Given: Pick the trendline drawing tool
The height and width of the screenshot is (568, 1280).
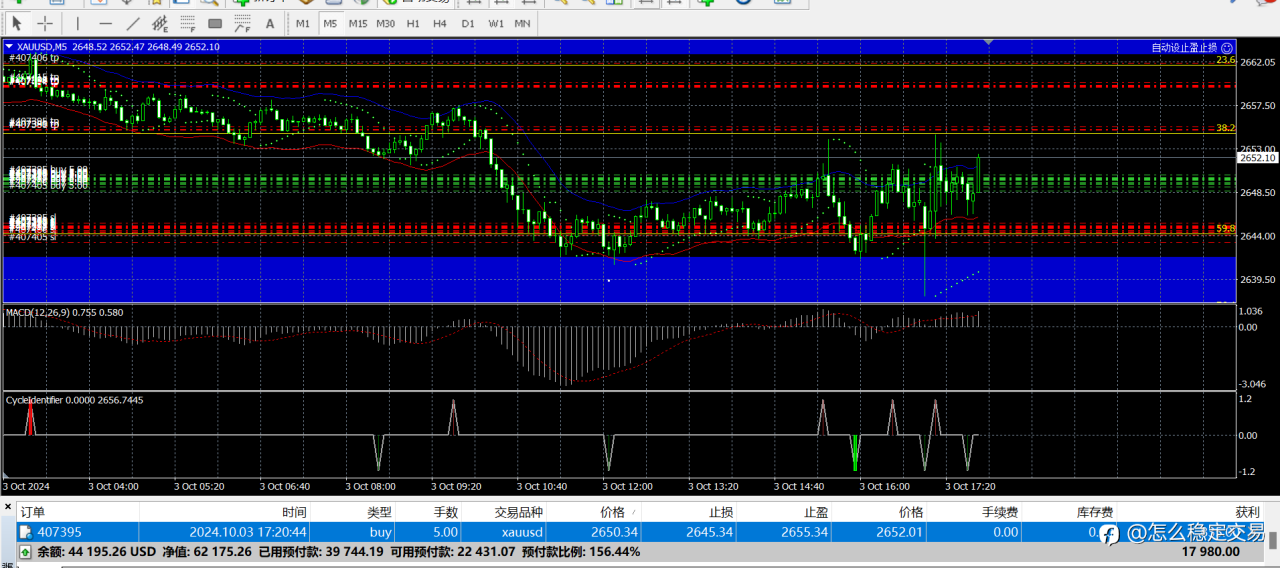Looking at the screenshot, I should tap(133, 23).
